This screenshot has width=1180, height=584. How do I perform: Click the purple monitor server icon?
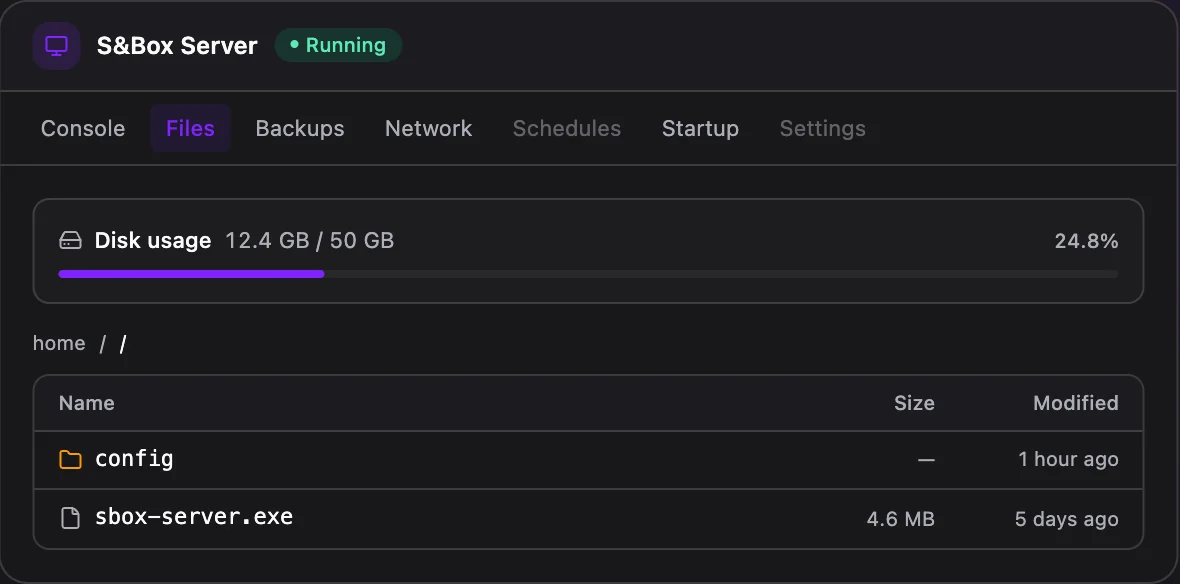(56, 46)
